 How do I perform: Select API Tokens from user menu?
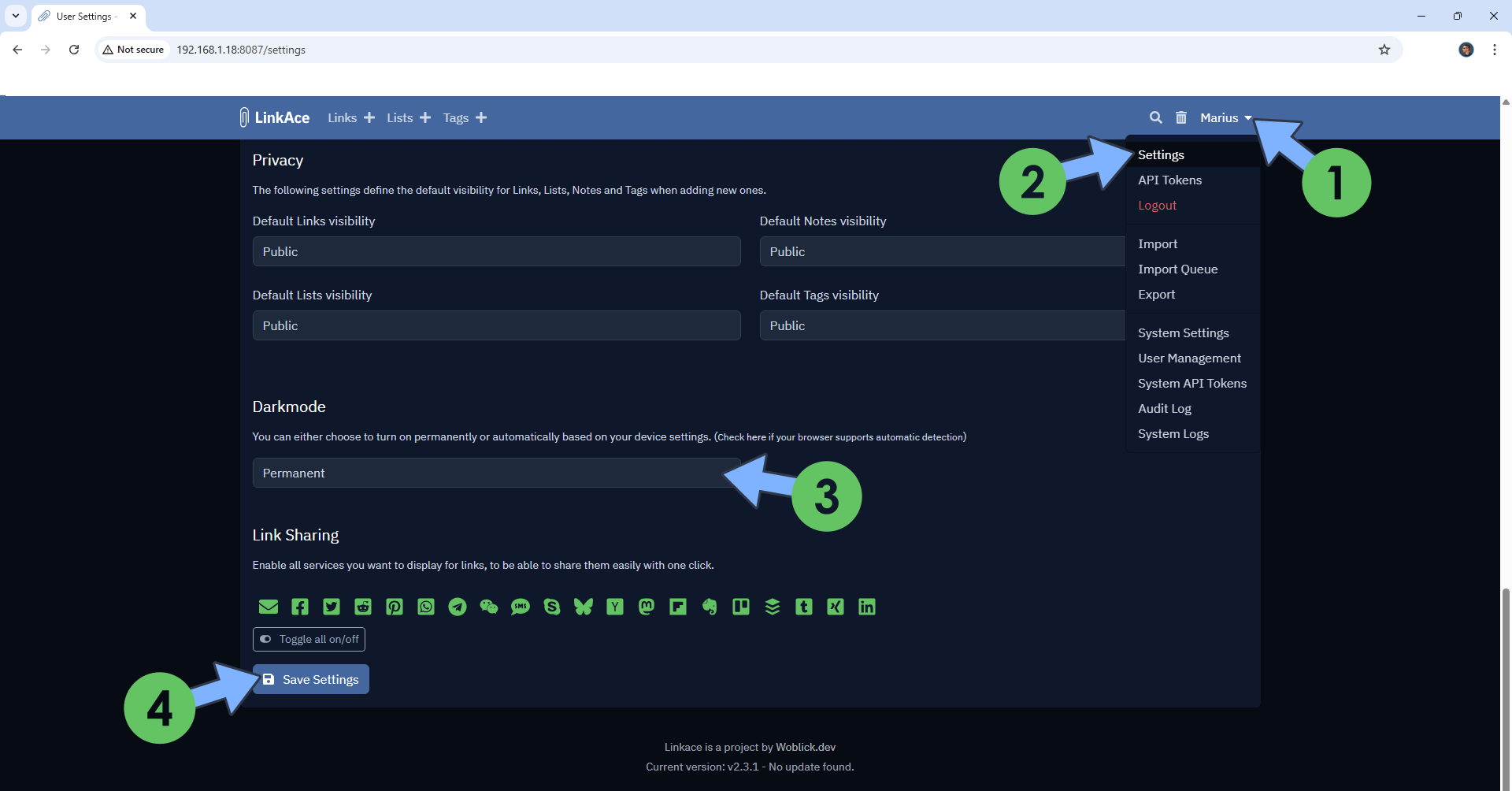[x=1169, y=180]
